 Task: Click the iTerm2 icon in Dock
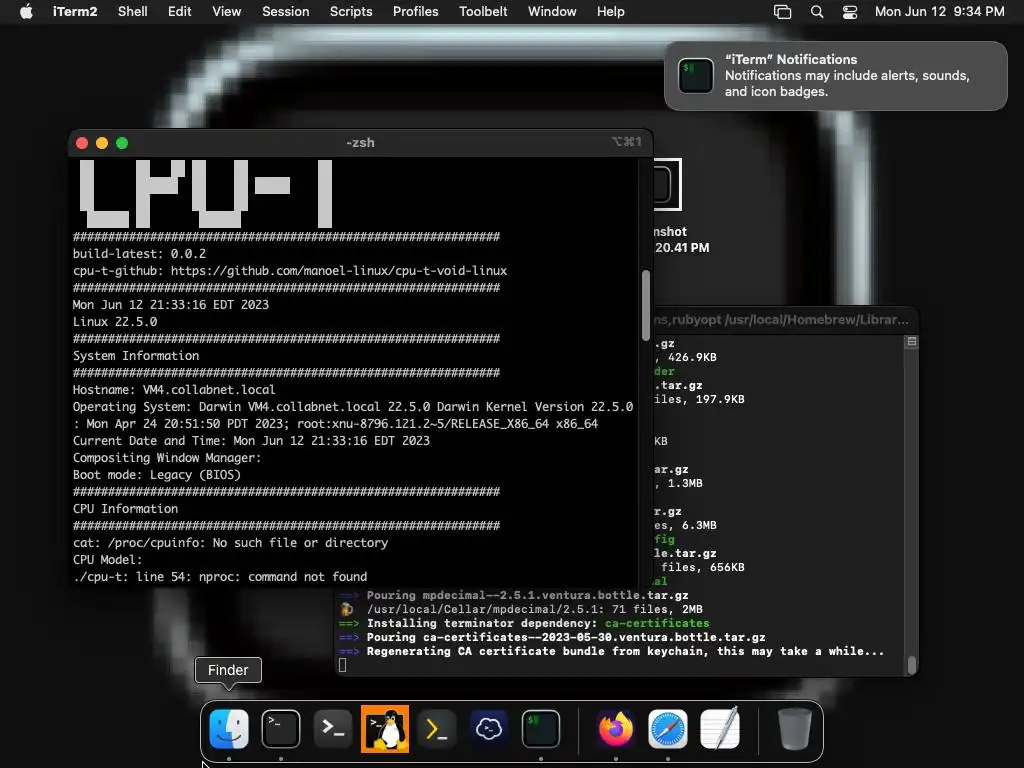pos(541,728)
